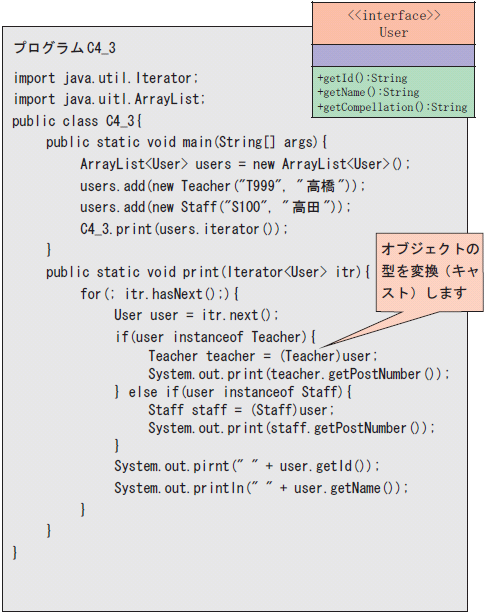486x612 pixels.
Task: Click the ArrayList<User> users declaration line
Action: (245, 164)
